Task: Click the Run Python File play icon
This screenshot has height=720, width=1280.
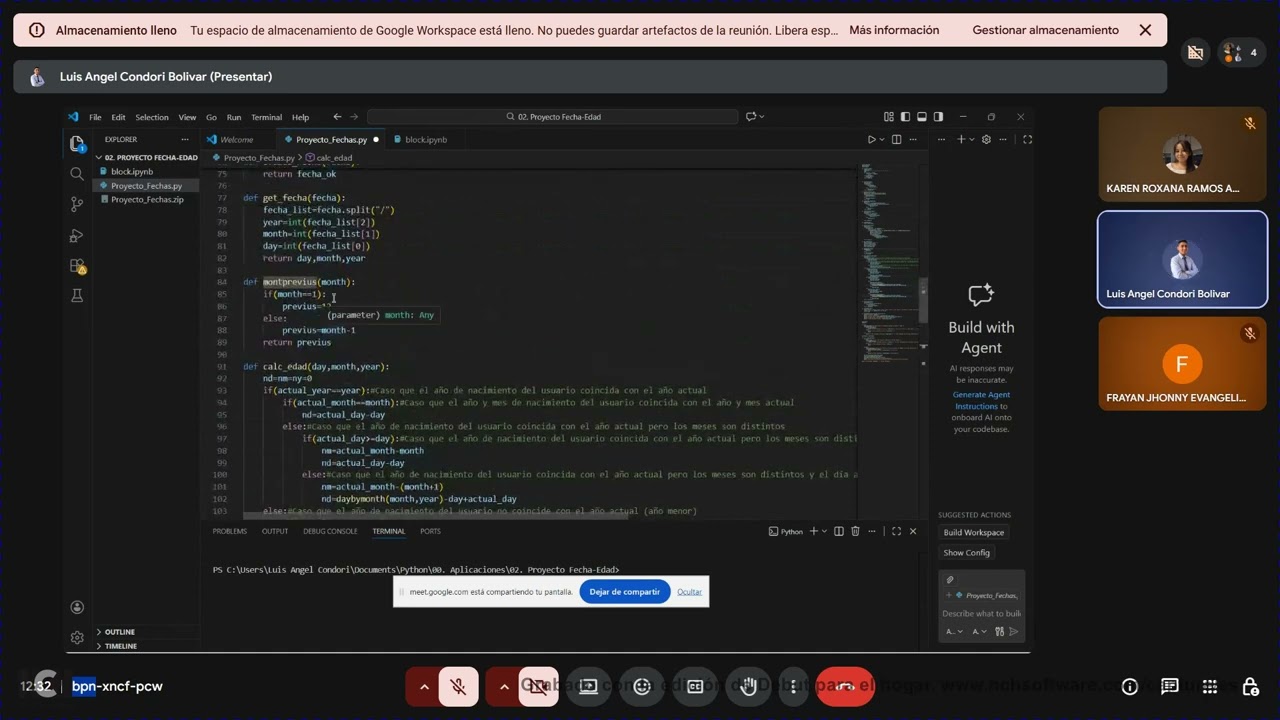Action: (x=872, y=139)
